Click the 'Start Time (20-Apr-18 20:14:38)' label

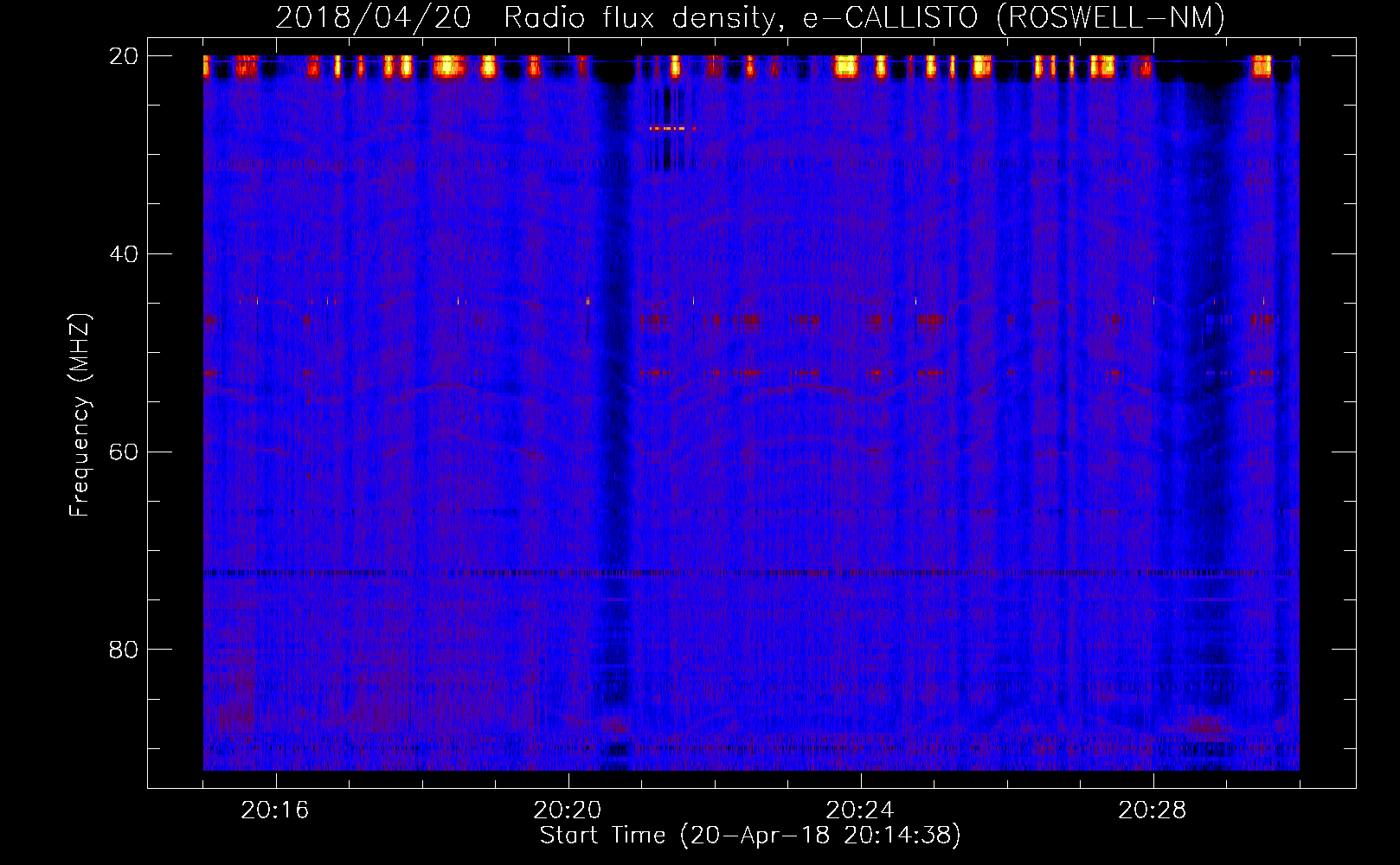pos(750,836)
